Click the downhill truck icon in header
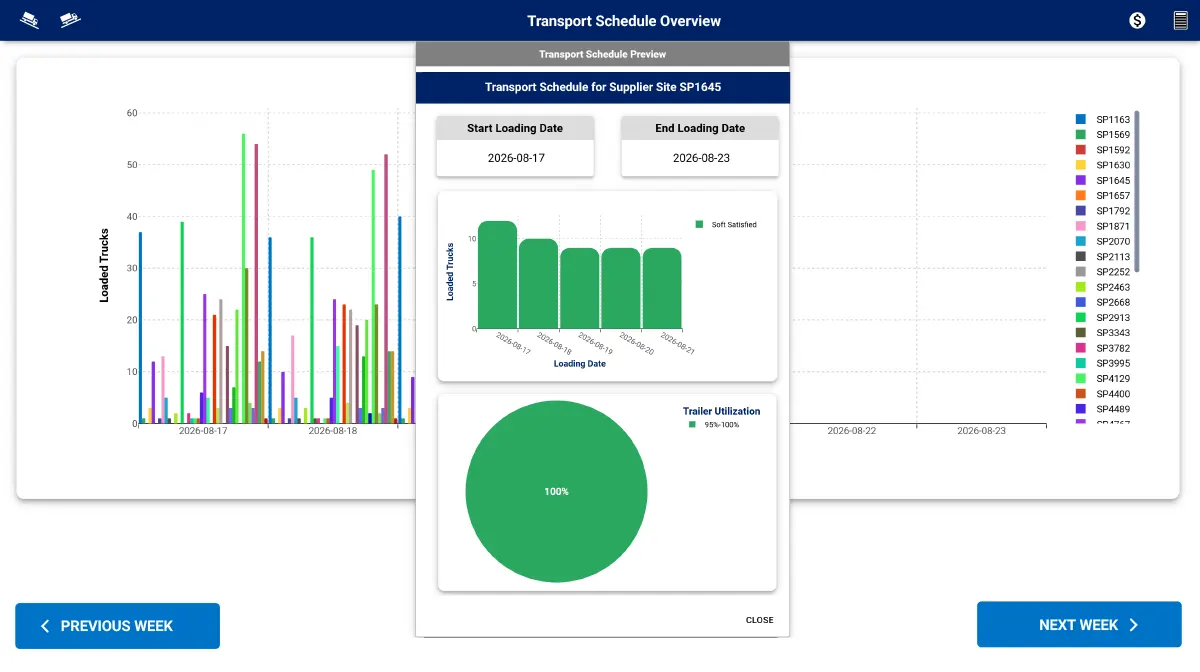 coord(30,20)
